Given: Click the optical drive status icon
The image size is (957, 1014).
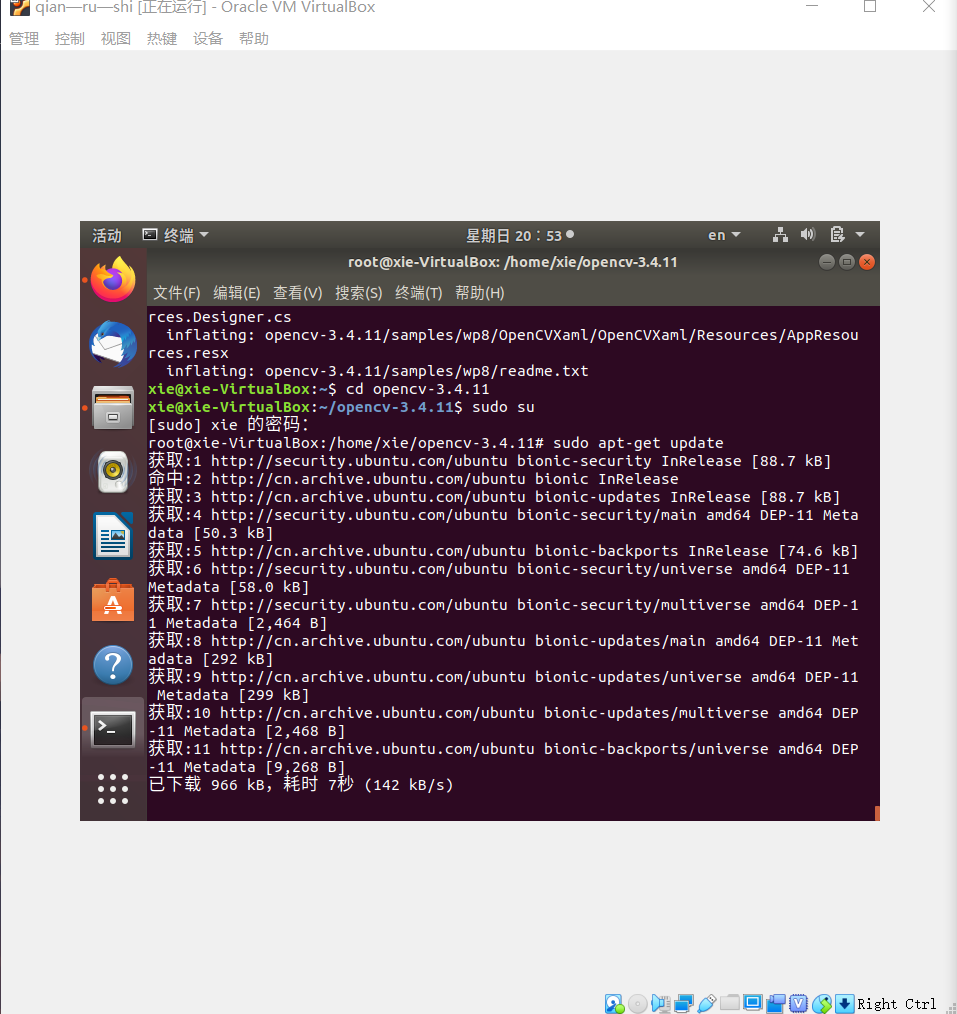Looking at the screenshot, I should 638,1003.
